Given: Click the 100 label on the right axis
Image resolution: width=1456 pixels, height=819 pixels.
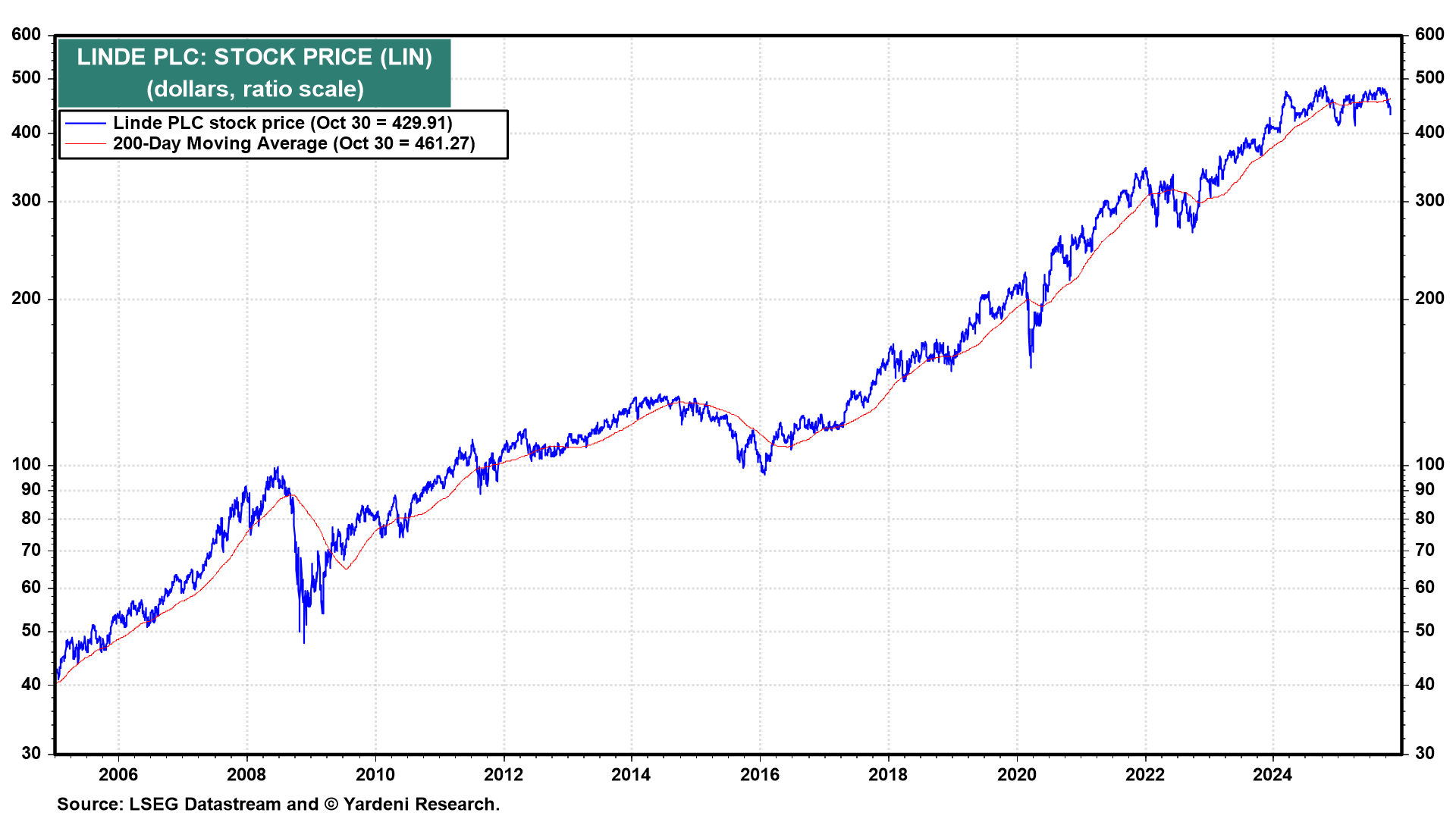Looking at the screenshot, I should [x=1429, y=464].
